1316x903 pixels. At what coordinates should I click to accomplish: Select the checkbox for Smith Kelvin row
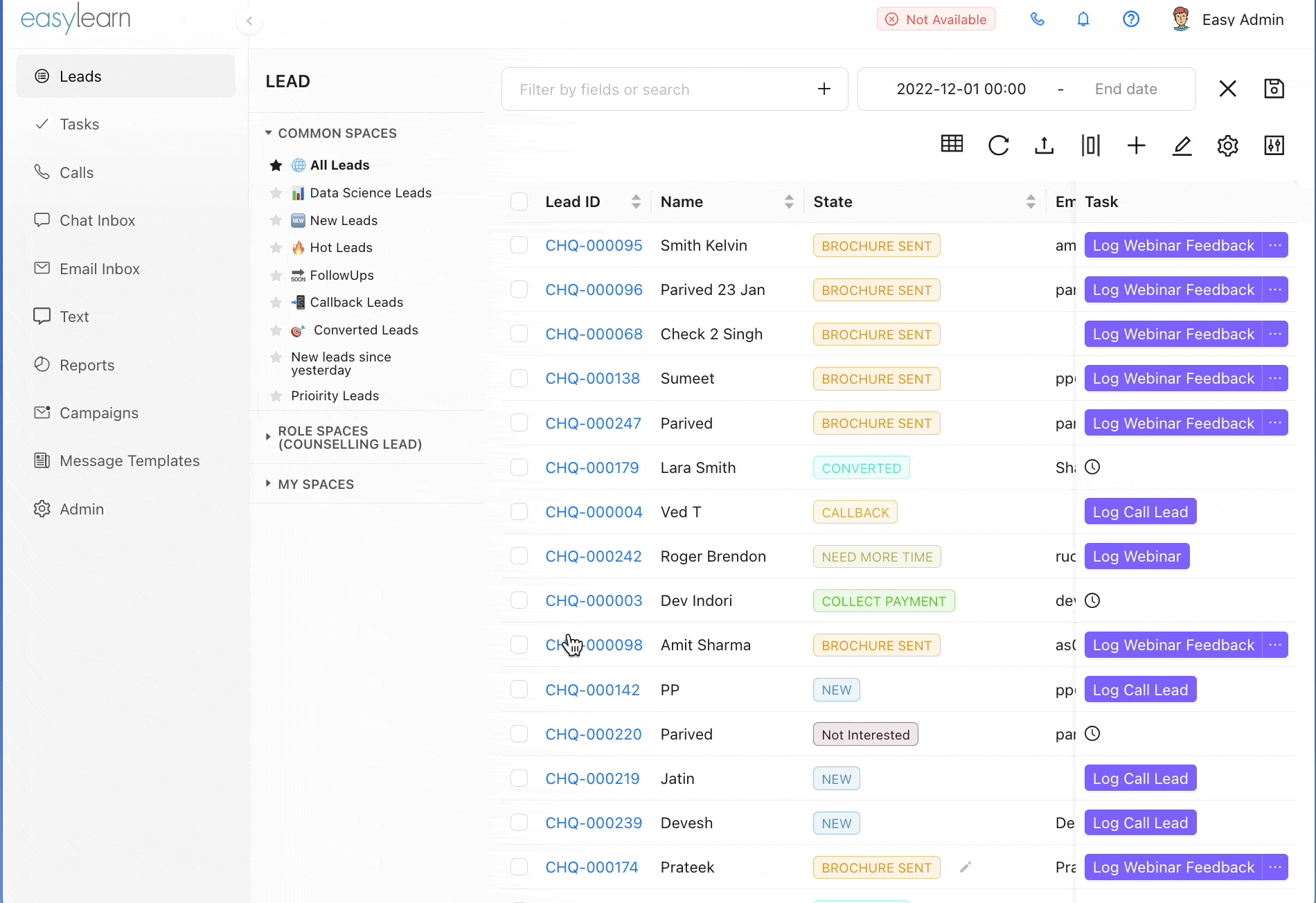point(519,245)
